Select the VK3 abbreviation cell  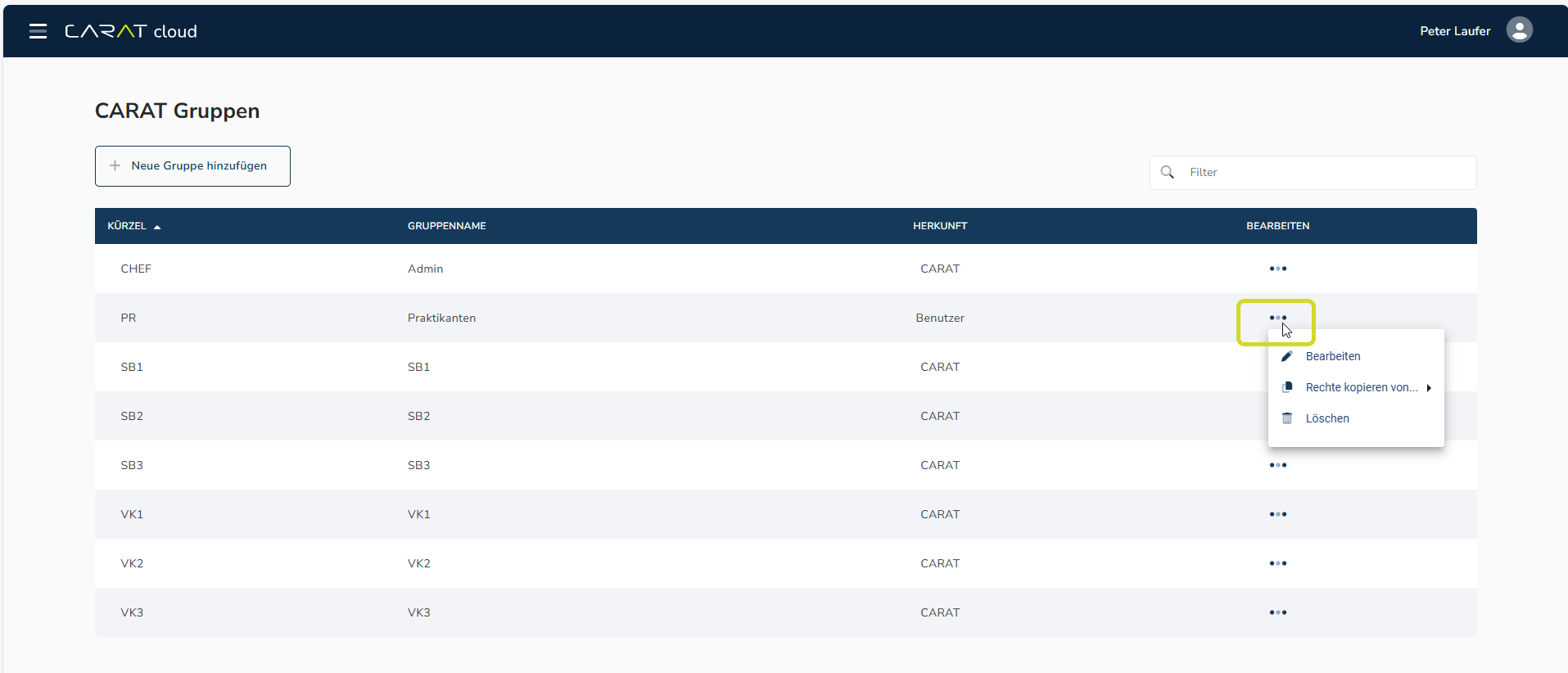132,612
